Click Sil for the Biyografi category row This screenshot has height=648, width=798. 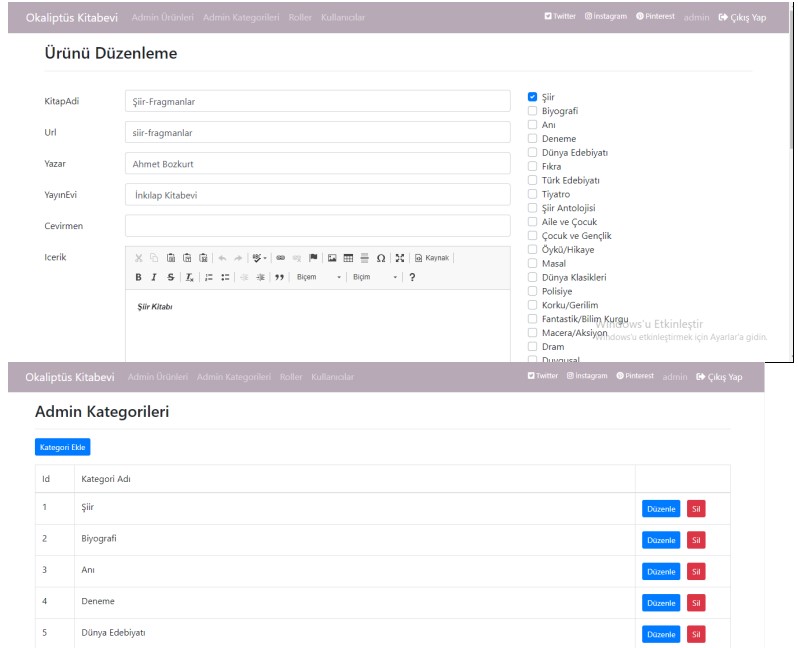click(696, 540)
